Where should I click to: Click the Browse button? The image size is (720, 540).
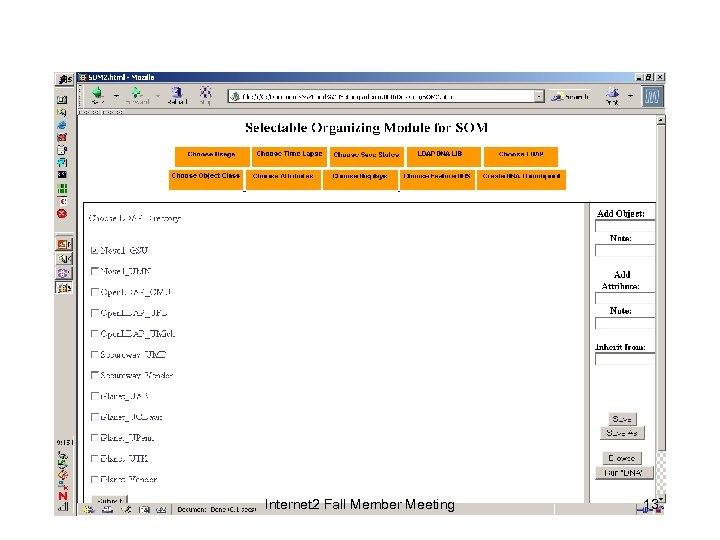622,458
